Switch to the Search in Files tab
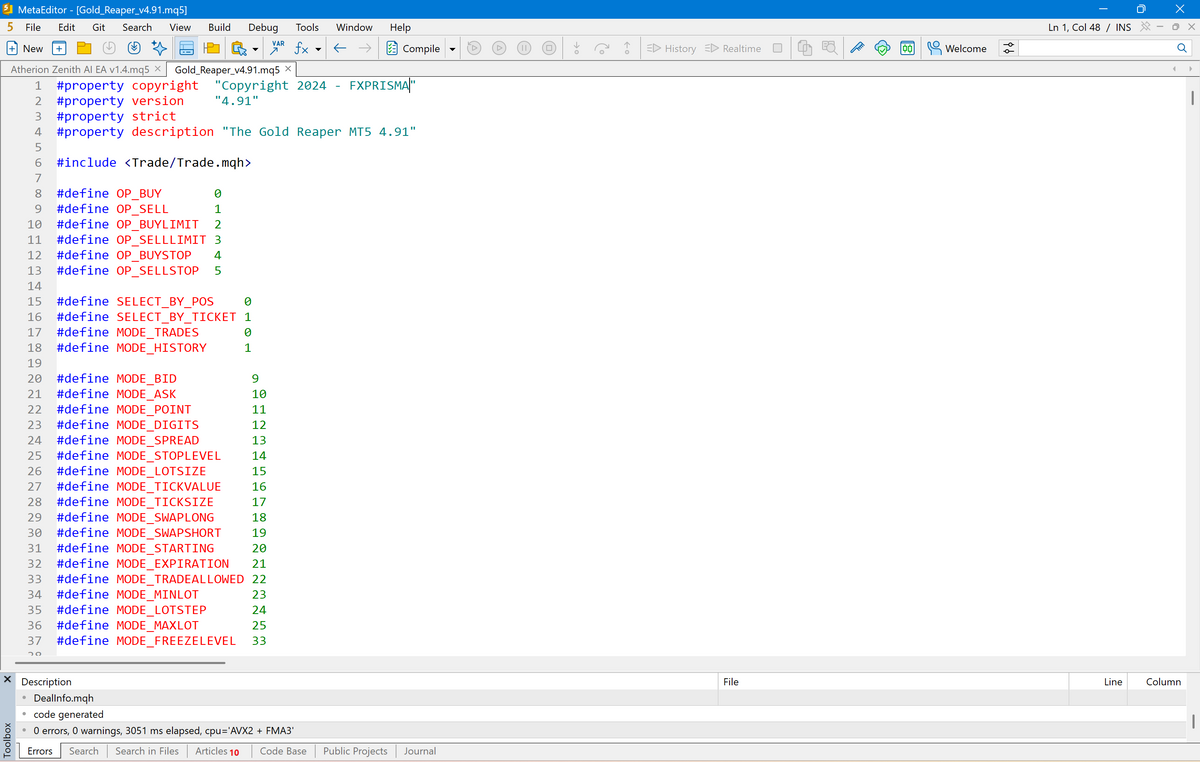This screenshot has height=762, width=1200. click(147, 751)
